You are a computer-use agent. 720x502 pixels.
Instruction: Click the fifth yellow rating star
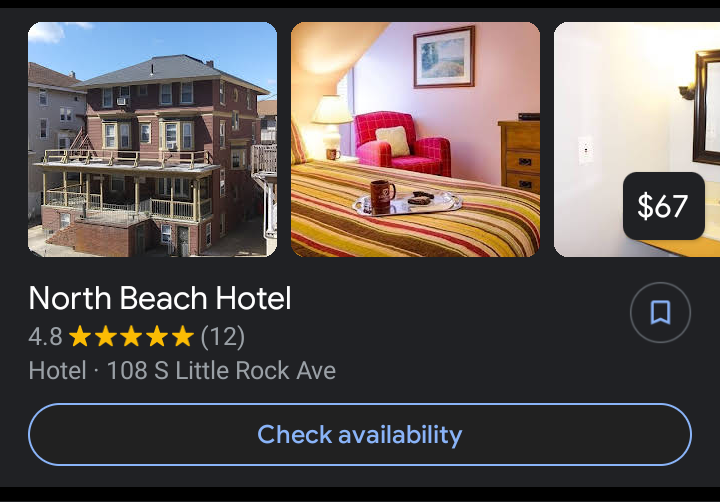[x=183, y=336]
